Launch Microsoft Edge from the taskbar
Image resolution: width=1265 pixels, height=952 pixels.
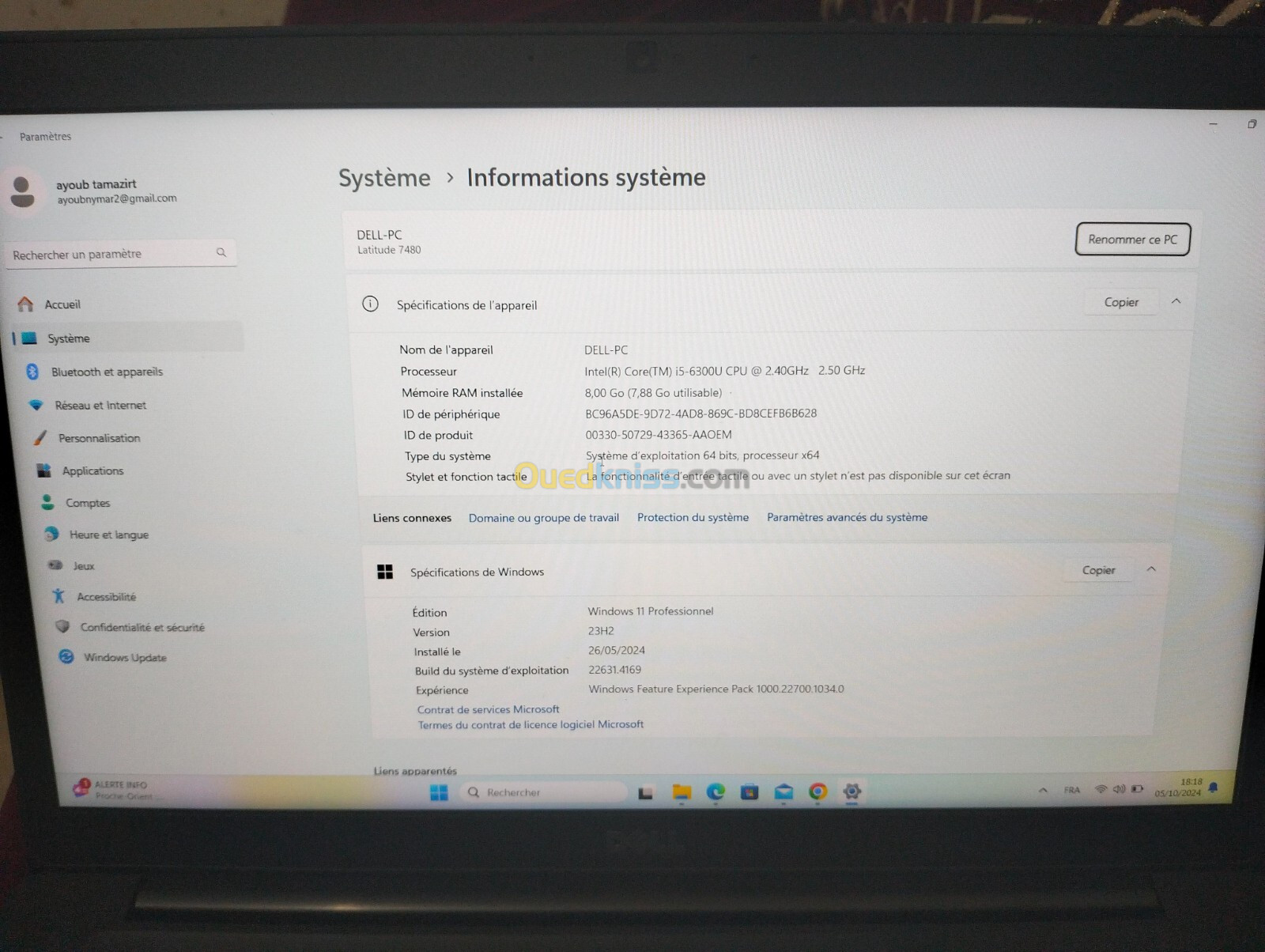(716, 791)
